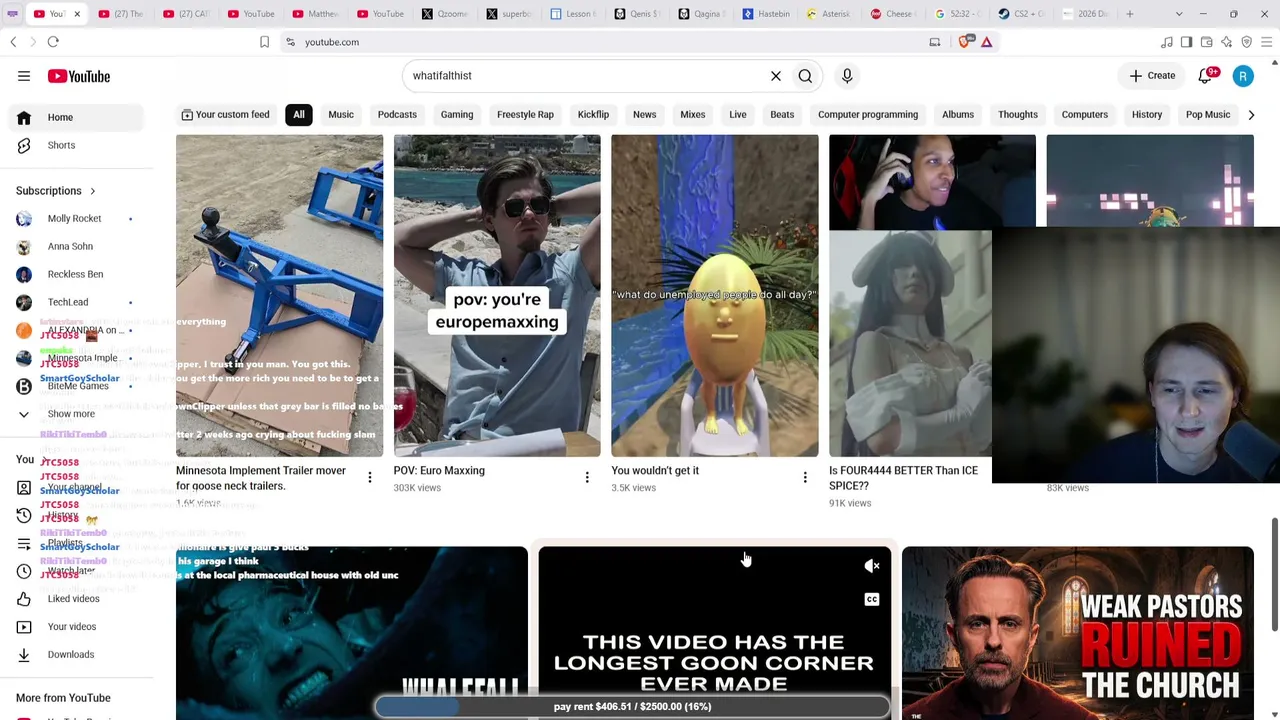
Task: Clear the search query text
Action: click(x=775, y=76)
